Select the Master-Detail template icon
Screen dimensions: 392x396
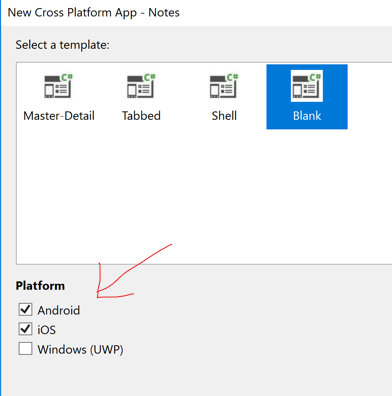point(59,86)
